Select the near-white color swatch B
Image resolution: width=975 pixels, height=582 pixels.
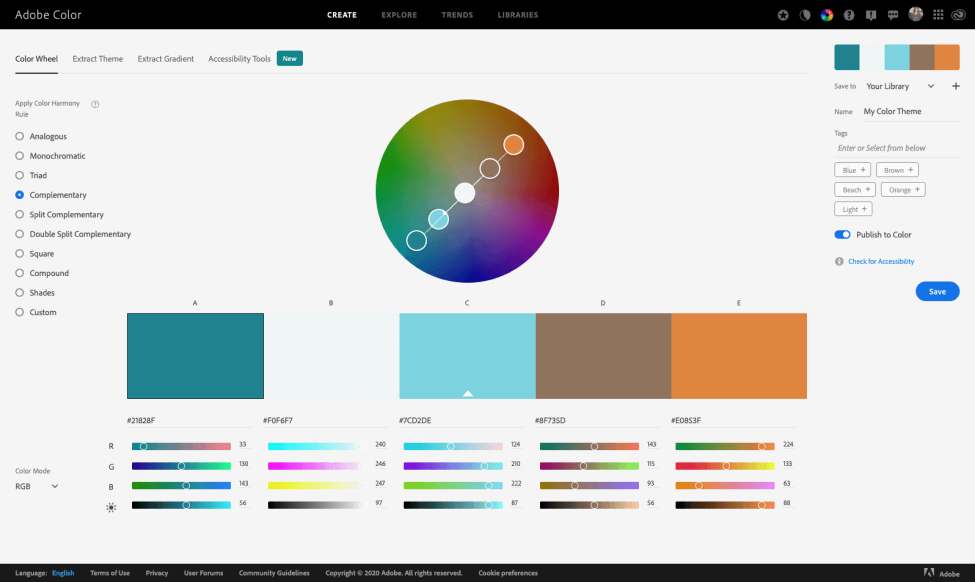click(x=331, y=356)
